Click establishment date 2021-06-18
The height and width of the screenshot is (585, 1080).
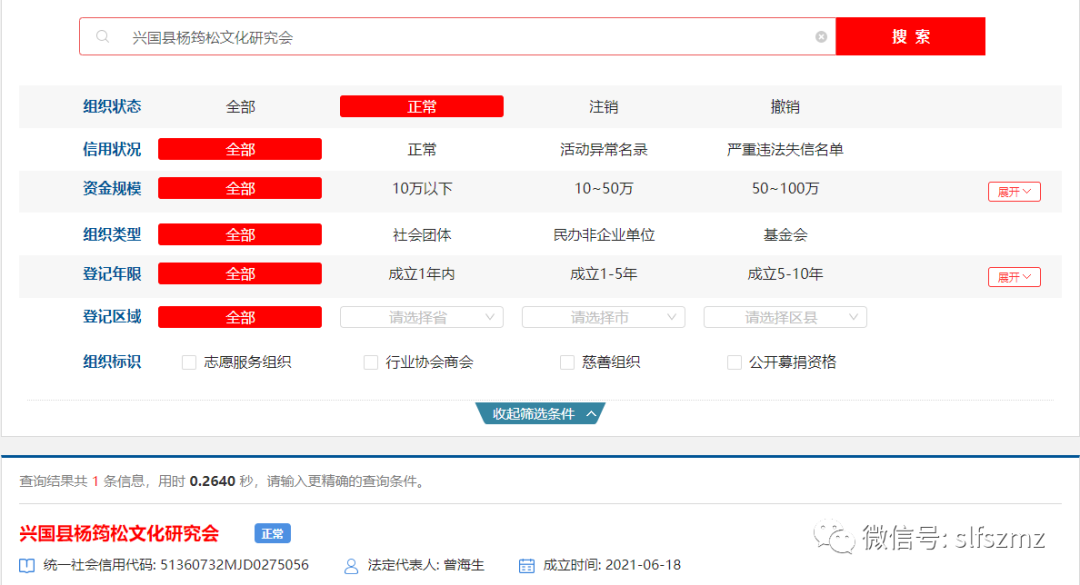pos(643,565)
